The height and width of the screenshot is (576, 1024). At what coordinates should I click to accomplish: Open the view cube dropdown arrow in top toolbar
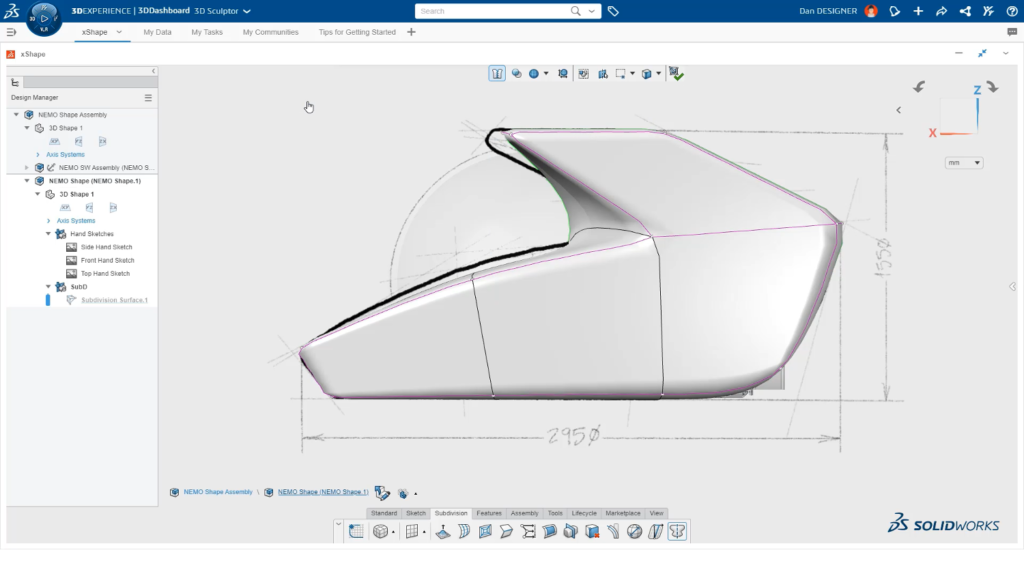click(658, 73)
